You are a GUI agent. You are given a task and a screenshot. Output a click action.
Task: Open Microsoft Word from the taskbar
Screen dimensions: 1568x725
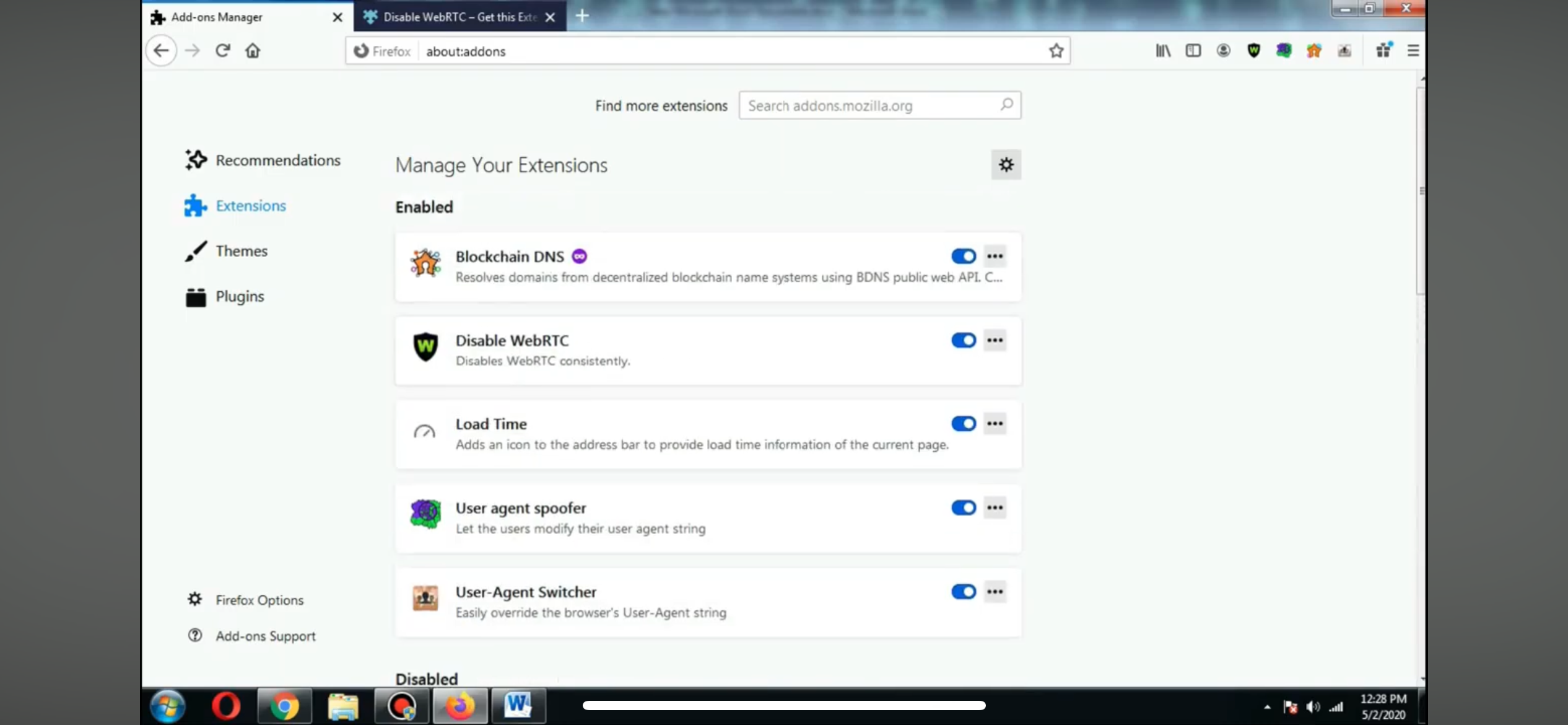518,706
